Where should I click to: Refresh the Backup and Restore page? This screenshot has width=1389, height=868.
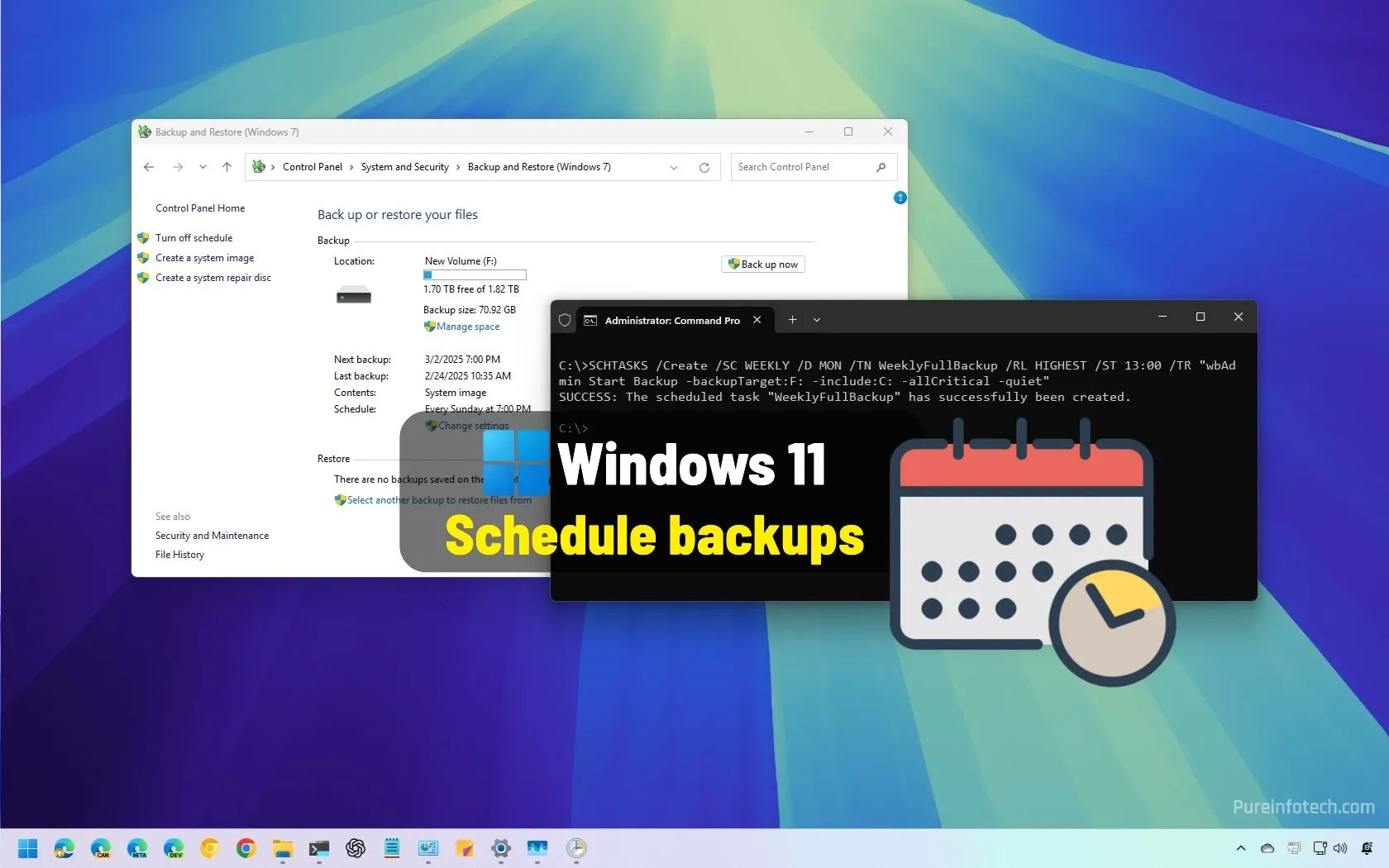point(704,168)
